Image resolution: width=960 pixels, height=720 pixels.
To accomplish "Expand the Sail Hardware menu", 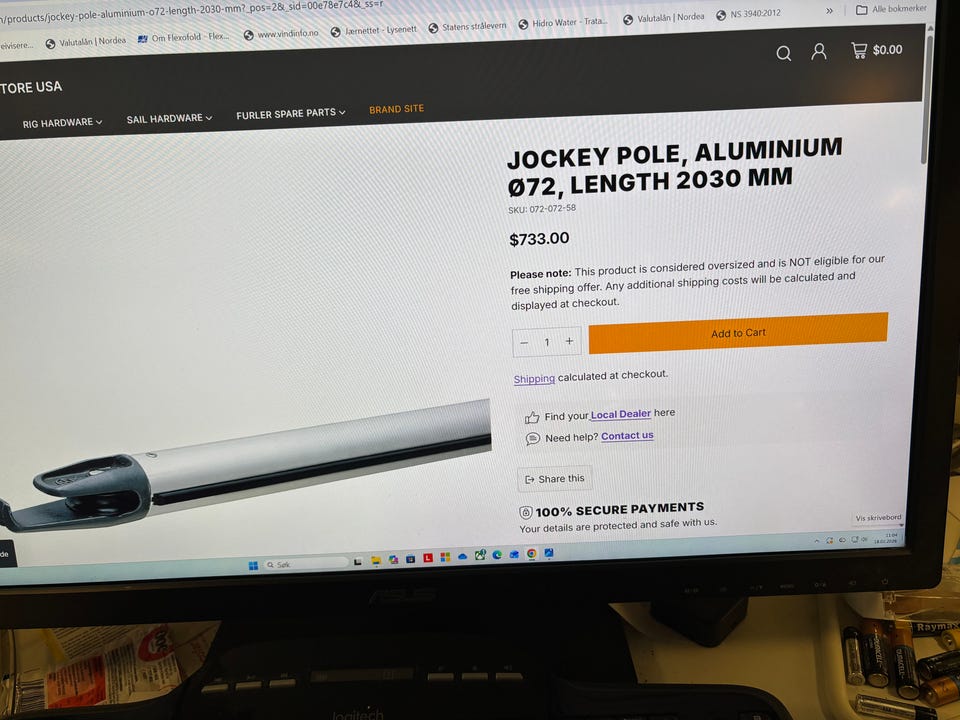I will (x=169, y=118).
